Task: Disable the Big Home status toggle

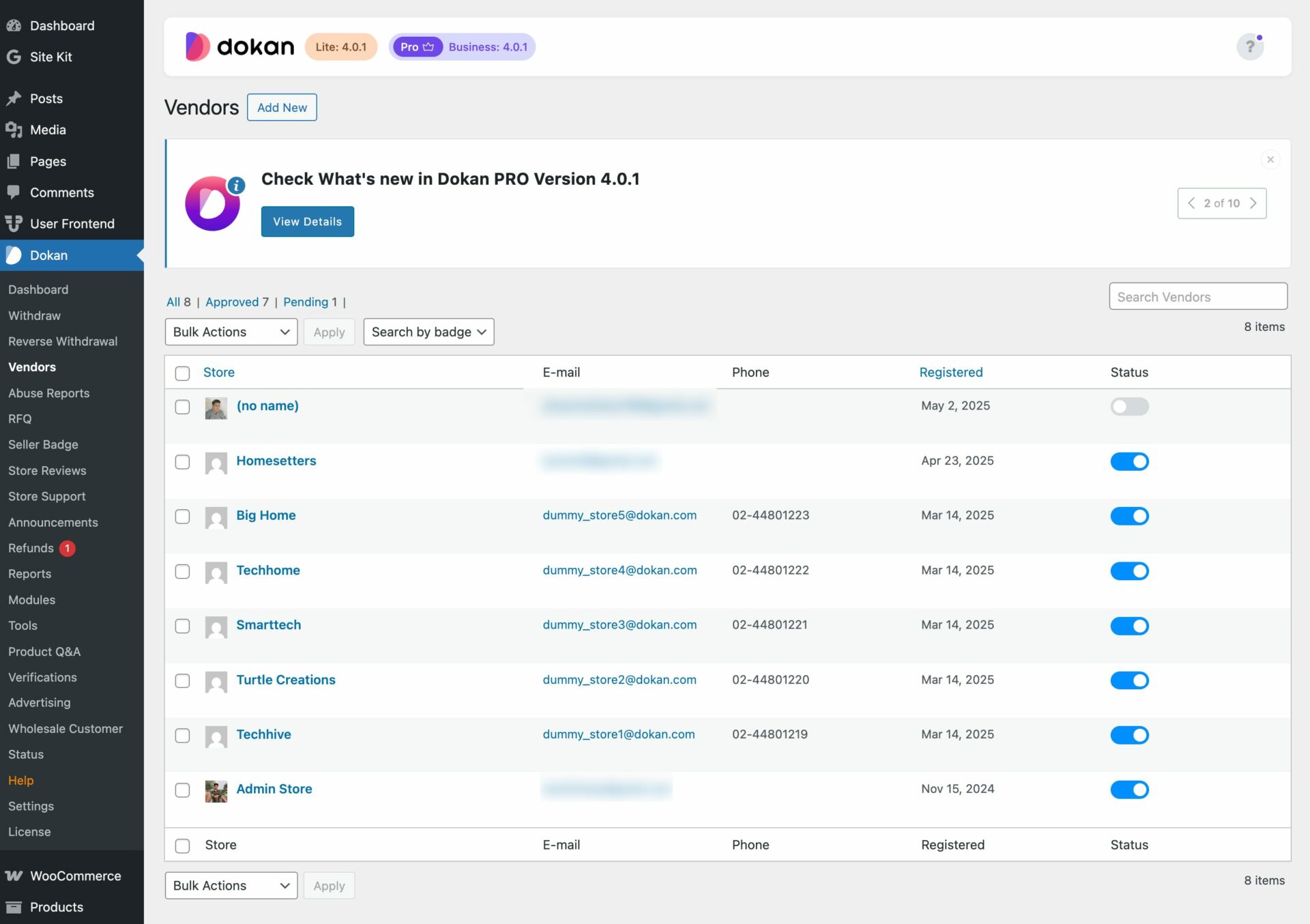Action: coord(1129,516)
